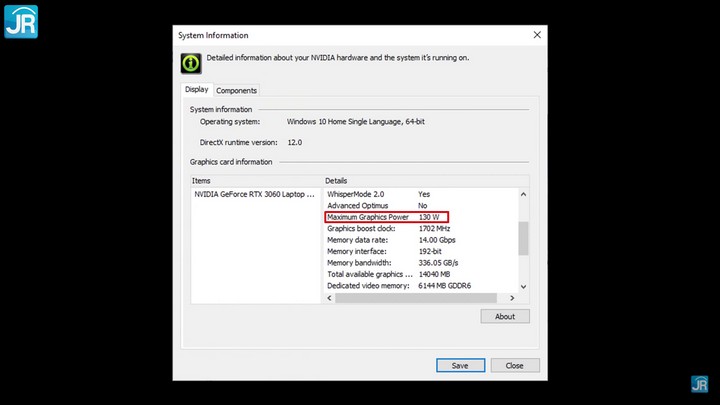Close the System Information dialog with X

tap(537, 35)
